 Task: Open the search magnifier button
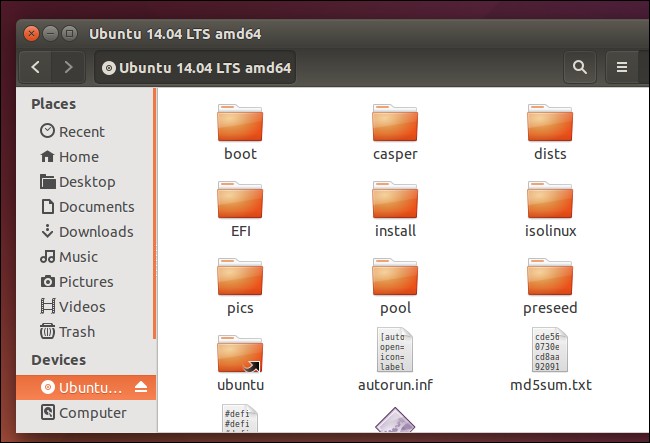point(580,67)
